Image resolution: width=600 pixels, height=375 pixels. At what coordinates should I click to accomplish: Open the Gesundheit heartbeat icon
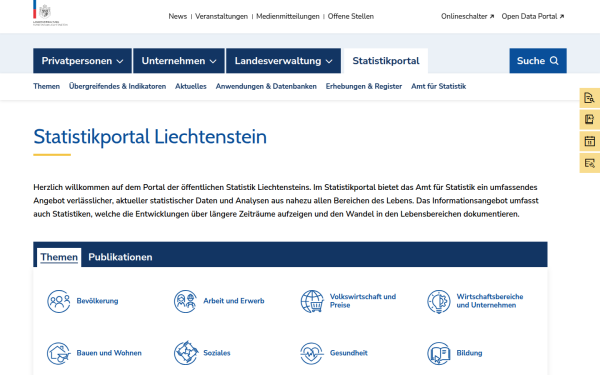coord(312,353)
